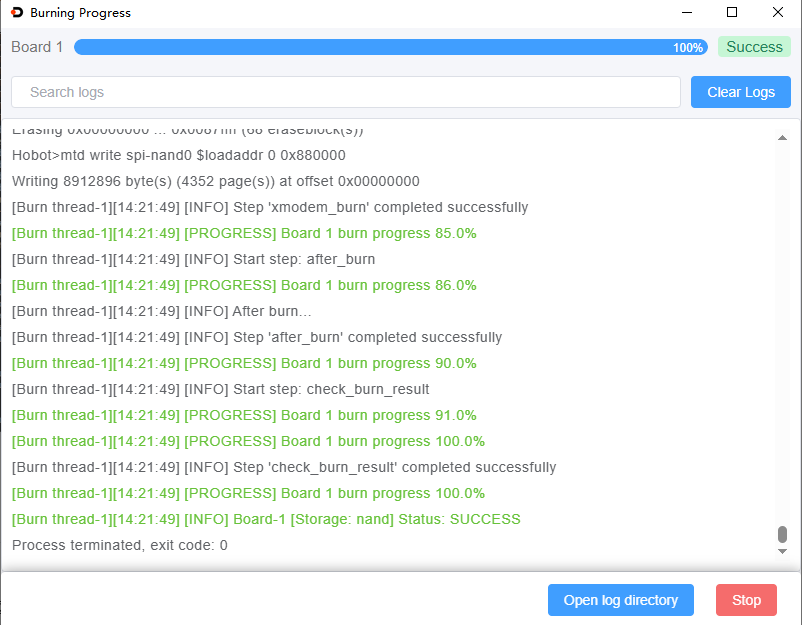Click the scroll down arrow in logs
This screenshot has height=625, width=802.
pyautogui.click(x=782, y=551)
